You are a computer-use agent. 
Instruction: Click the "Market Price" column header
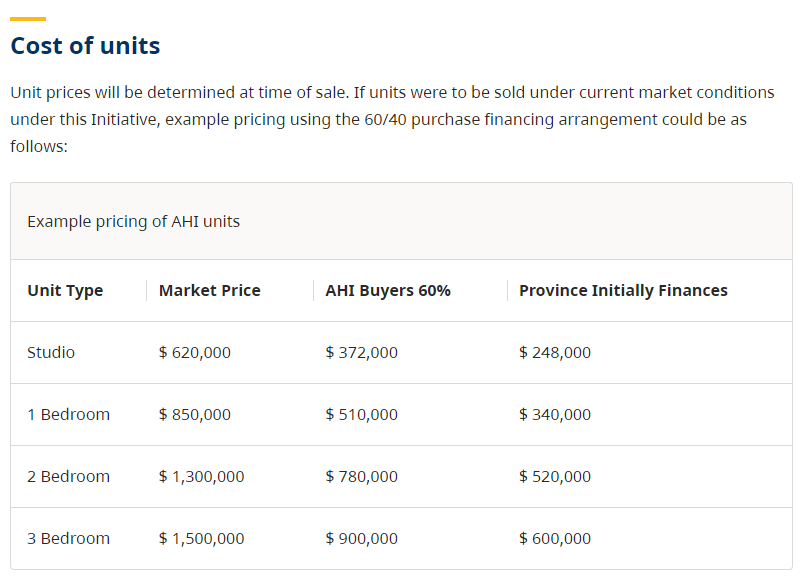(209, 291)
